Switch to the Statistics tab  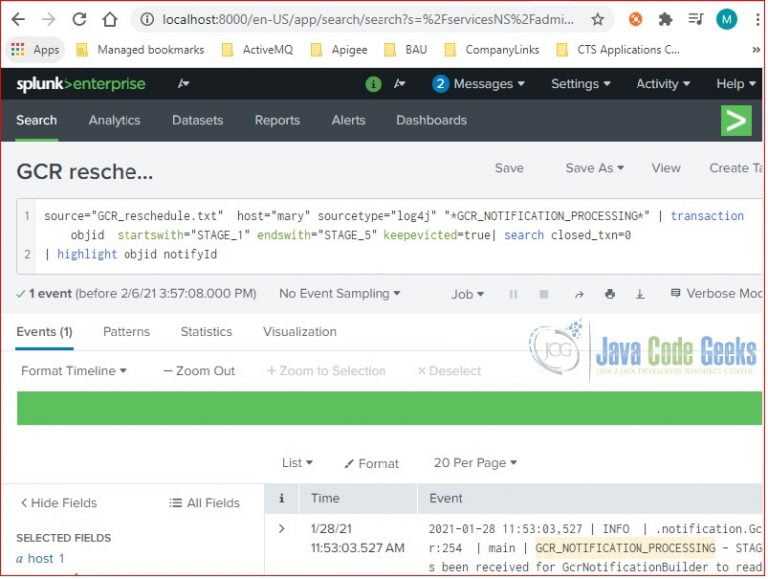pyautogui.click(x=206, y=332)
